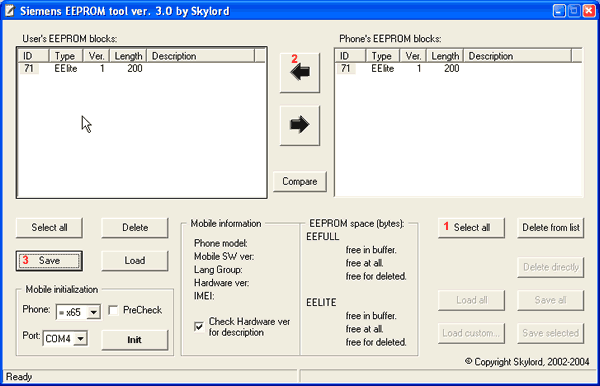
Task: Click Select all for Phone's EEPROM blocks
Action: 471,228
